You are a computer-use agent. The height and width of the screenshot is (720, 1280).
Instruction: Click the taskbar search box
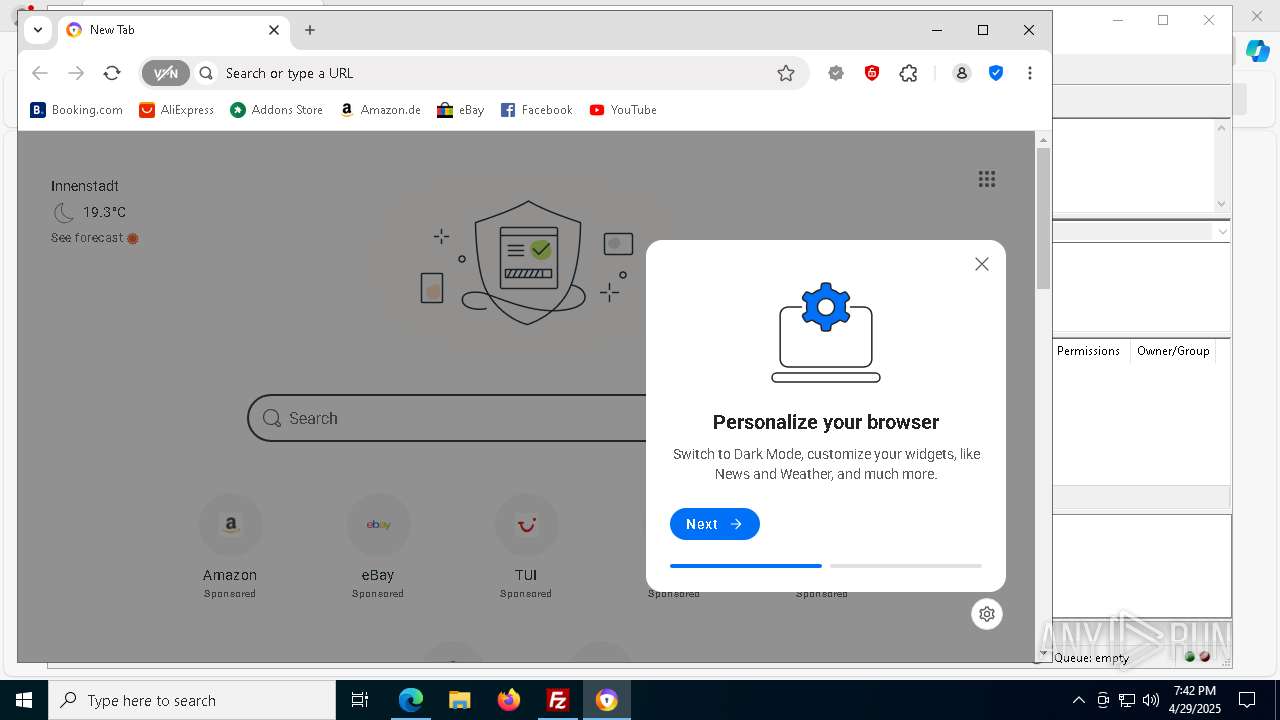pyautogui.click(x=192, y=700)
